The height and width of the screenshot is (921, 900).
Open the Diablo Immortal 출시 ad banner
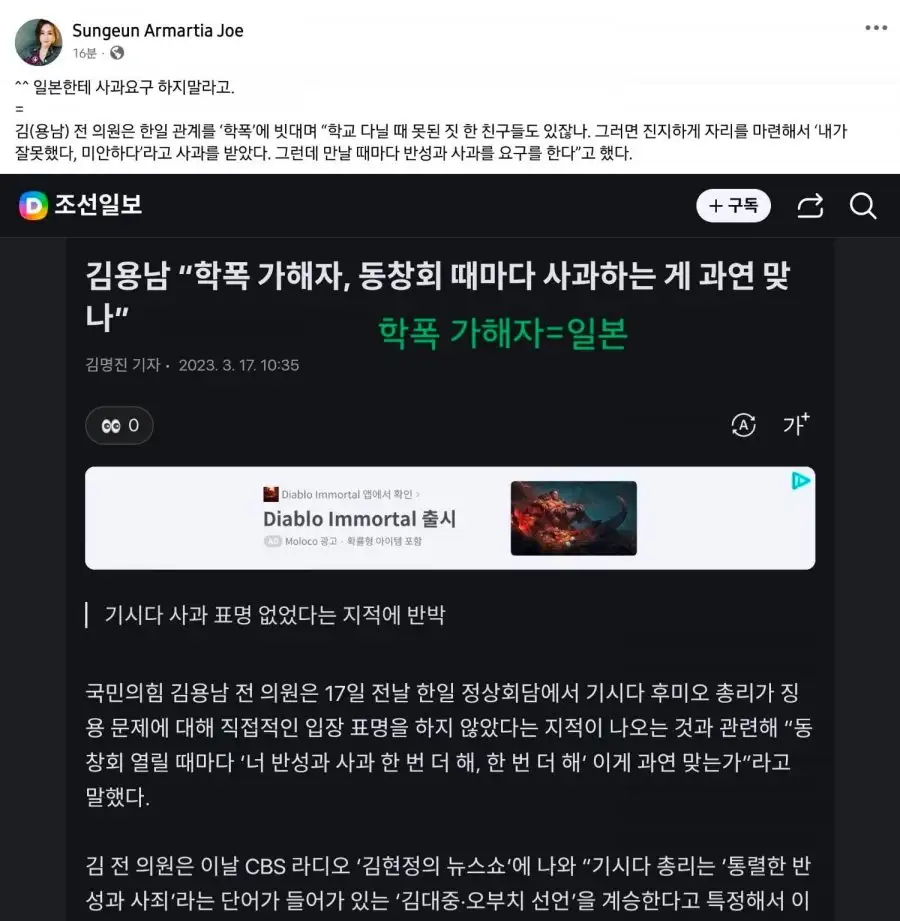click(450, 518)
